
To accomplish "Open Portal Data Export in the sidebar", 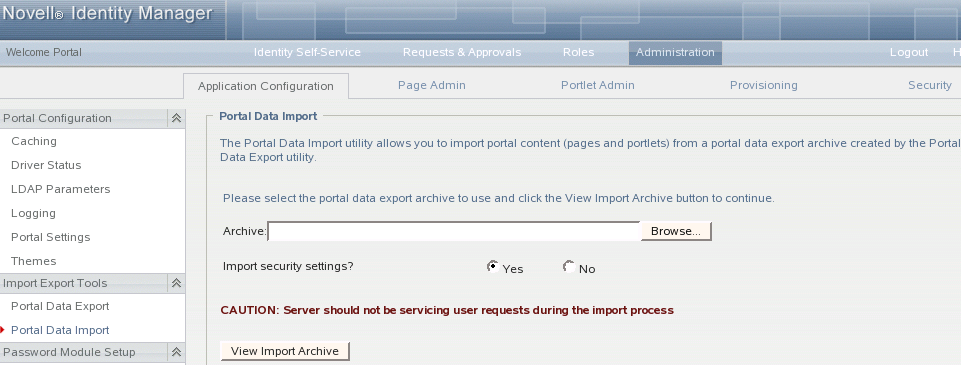I will pyautogui.click(x=60, y=306).
